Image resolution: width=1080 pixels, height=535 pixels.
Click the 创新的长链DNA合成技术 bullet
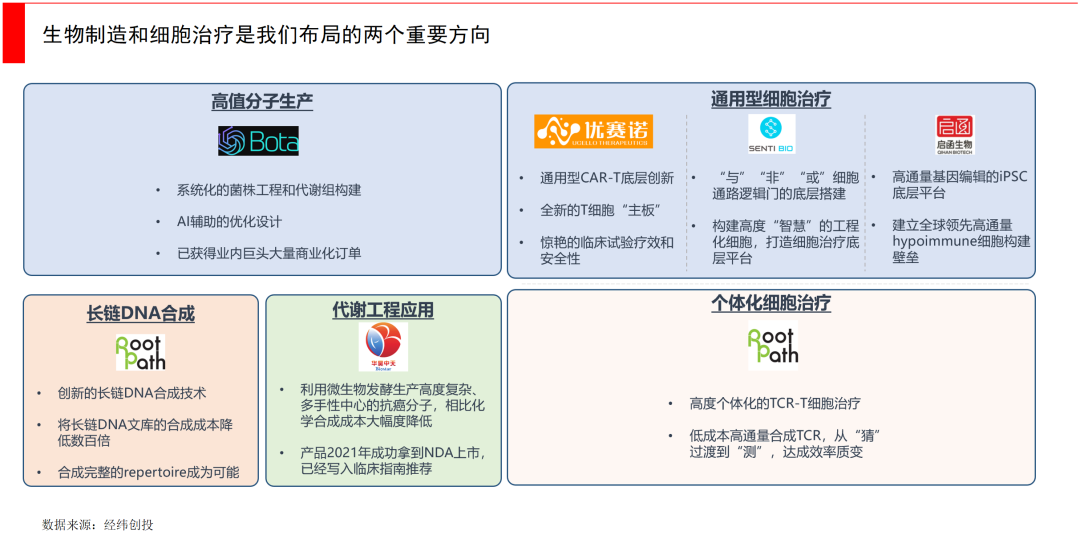point(132,393)
